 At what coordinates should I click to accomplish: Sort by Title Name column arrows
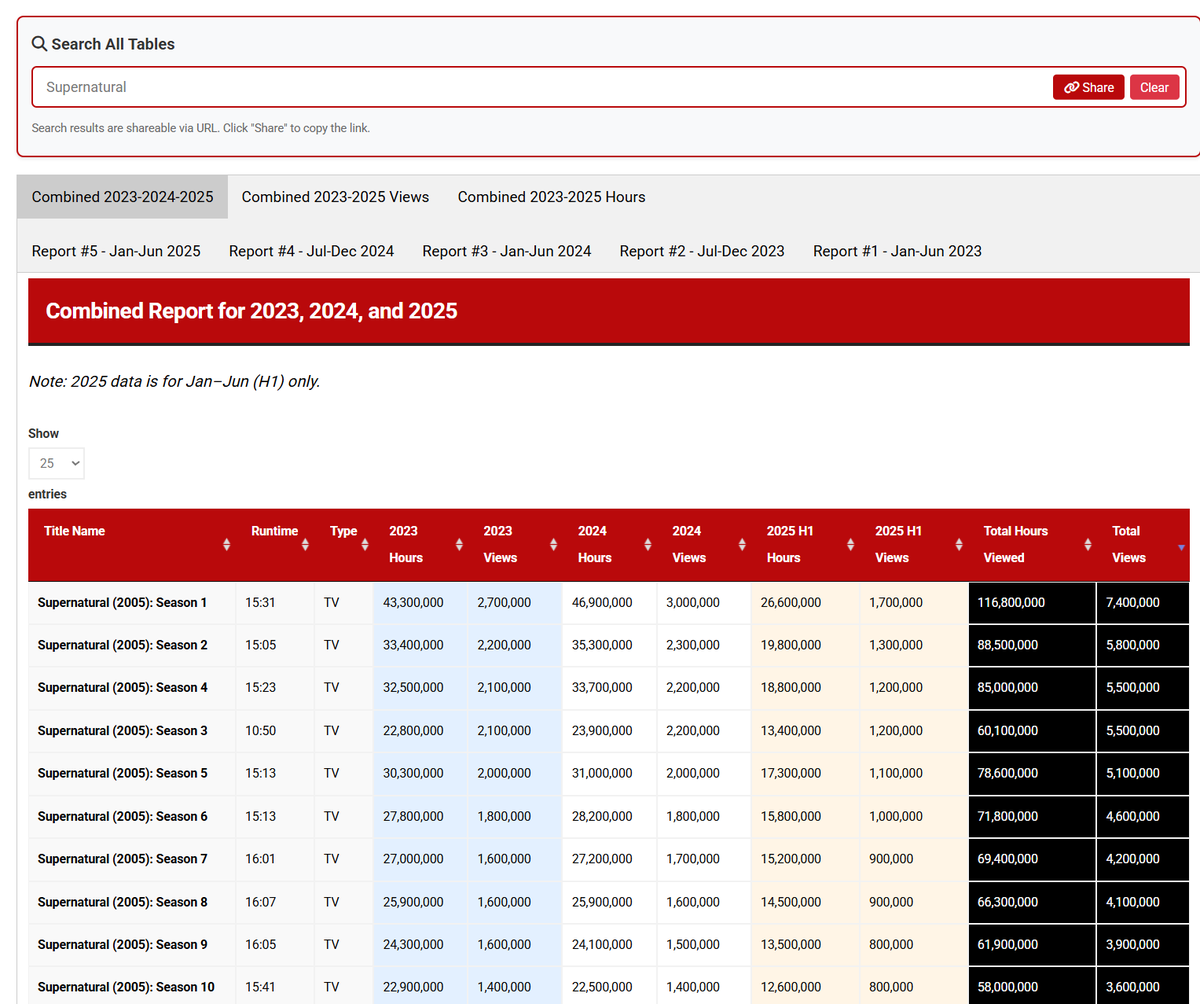click(x=227, y=545)
